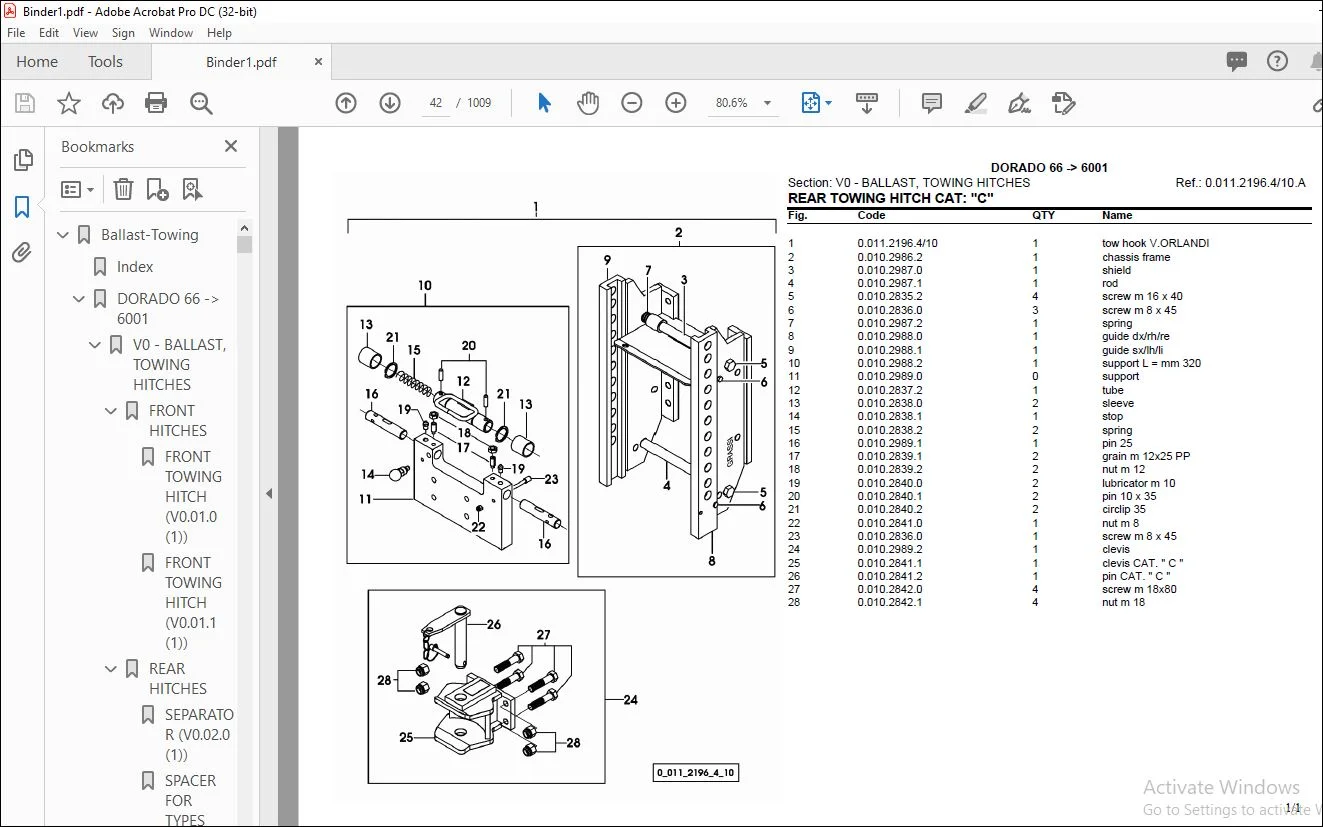This screenshot has height=827, width=1323.
Task: Collapse the navigation pane with the side arrow
Action: tap(268, 493)
